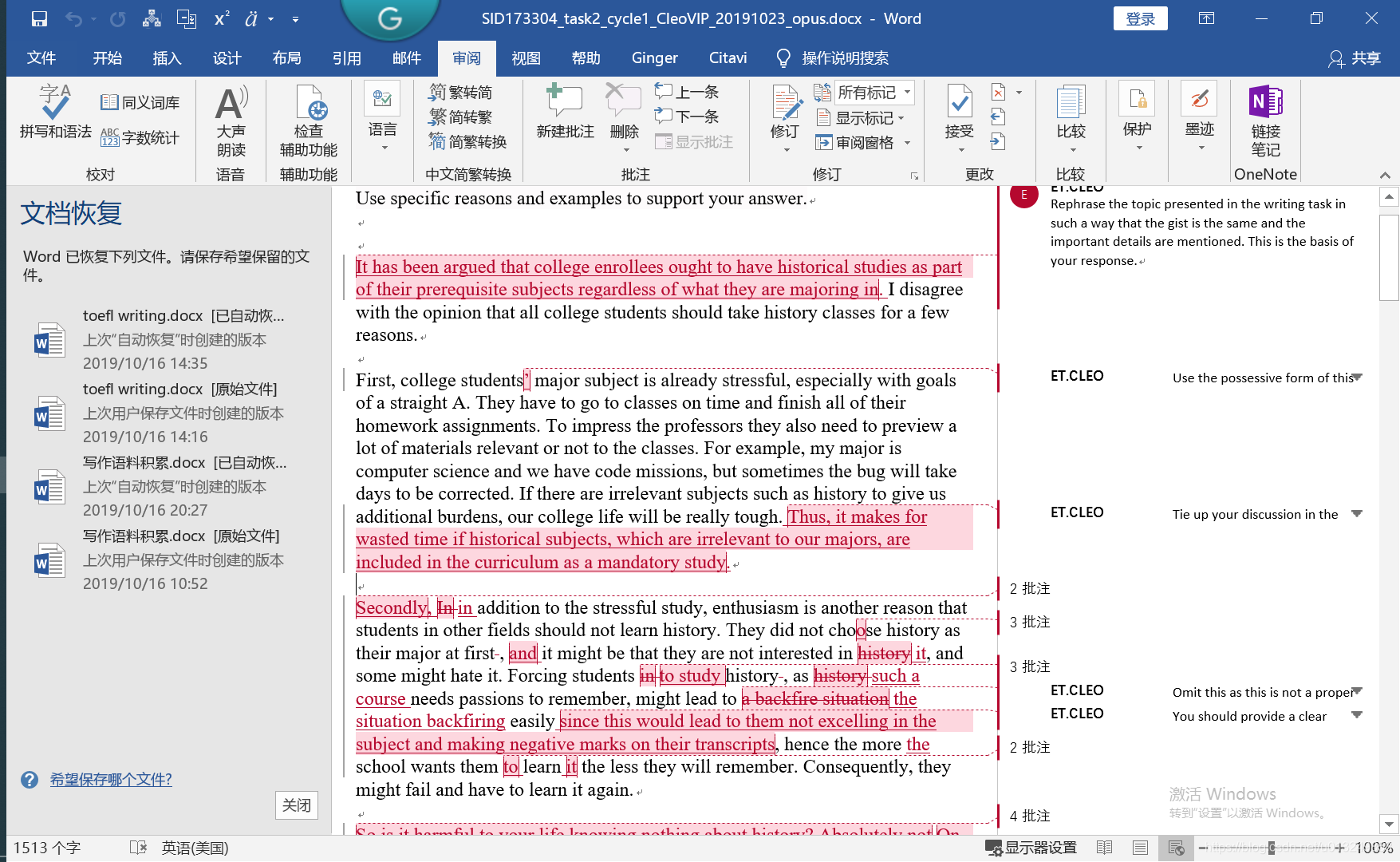The width and height of the screenshot is (1400, 862).
Task: Close the Document Recovery pane with 关闭
Action: tap(297, 805)
